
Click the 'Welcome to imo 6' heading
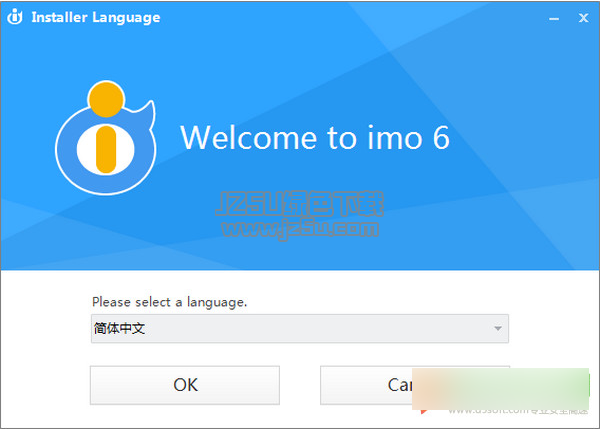(315, 137)
